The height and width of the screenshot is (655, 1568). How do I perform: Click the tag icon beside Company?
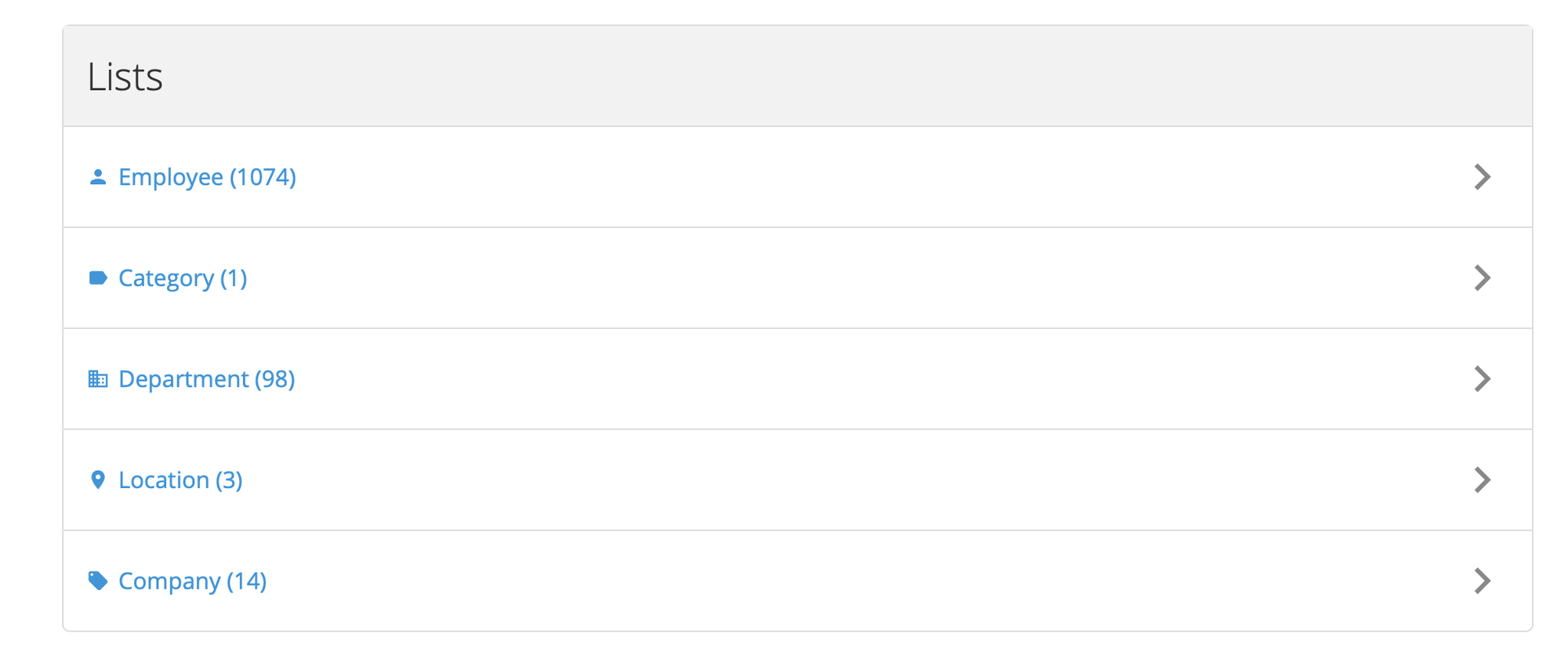(x=98, y=581)
